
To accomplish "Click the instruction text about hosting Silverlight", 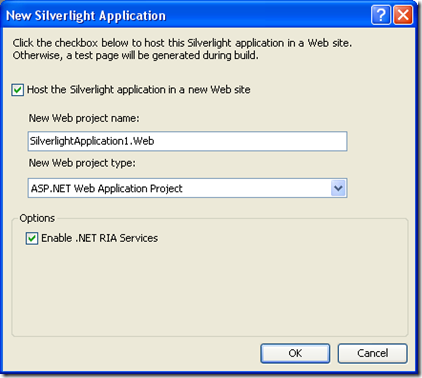I will coord(182,49).
